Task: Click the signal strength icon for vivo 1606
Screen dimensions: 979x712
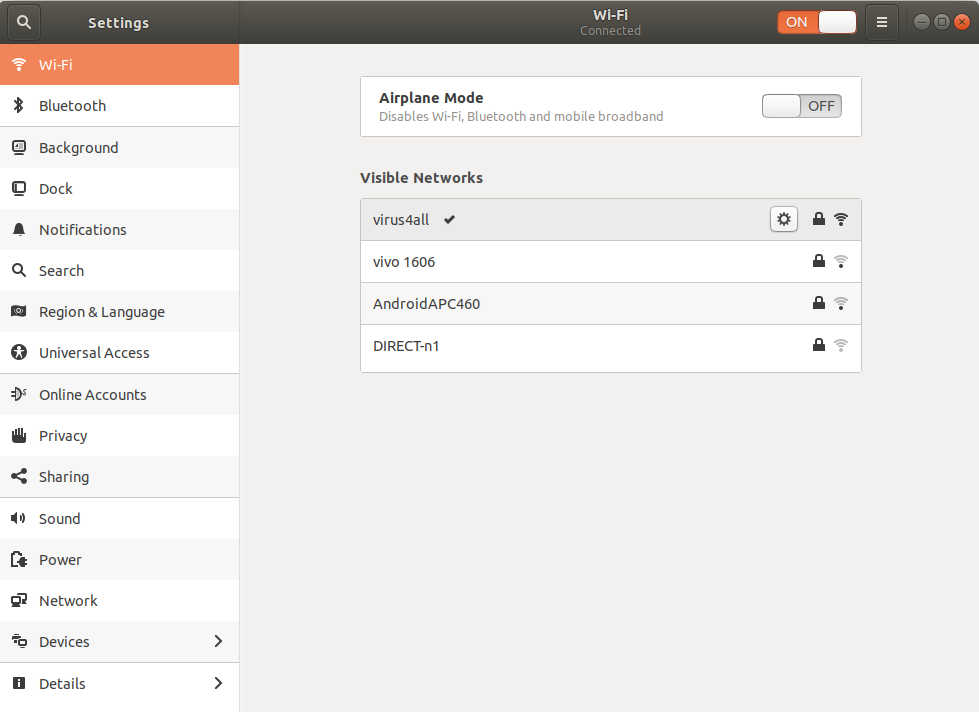Action: pyautogui.click(x=841, y=261)
